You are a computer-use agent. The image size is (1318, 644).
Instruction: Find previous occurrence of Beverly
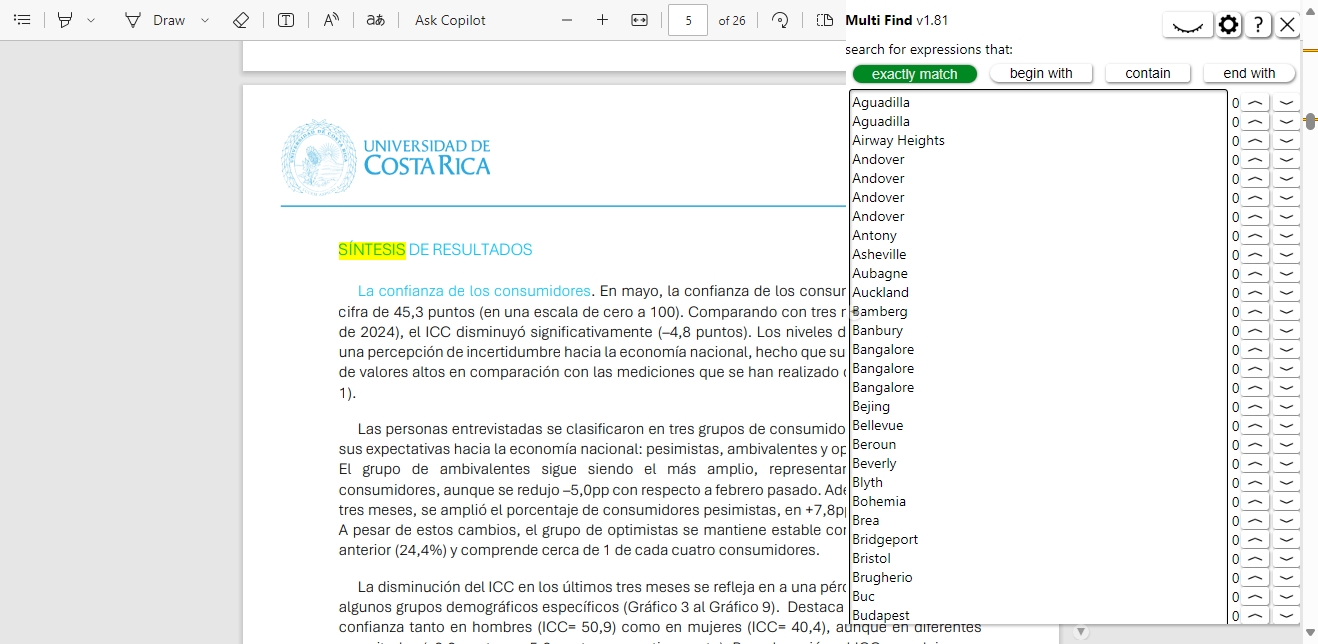[1255, 464]
